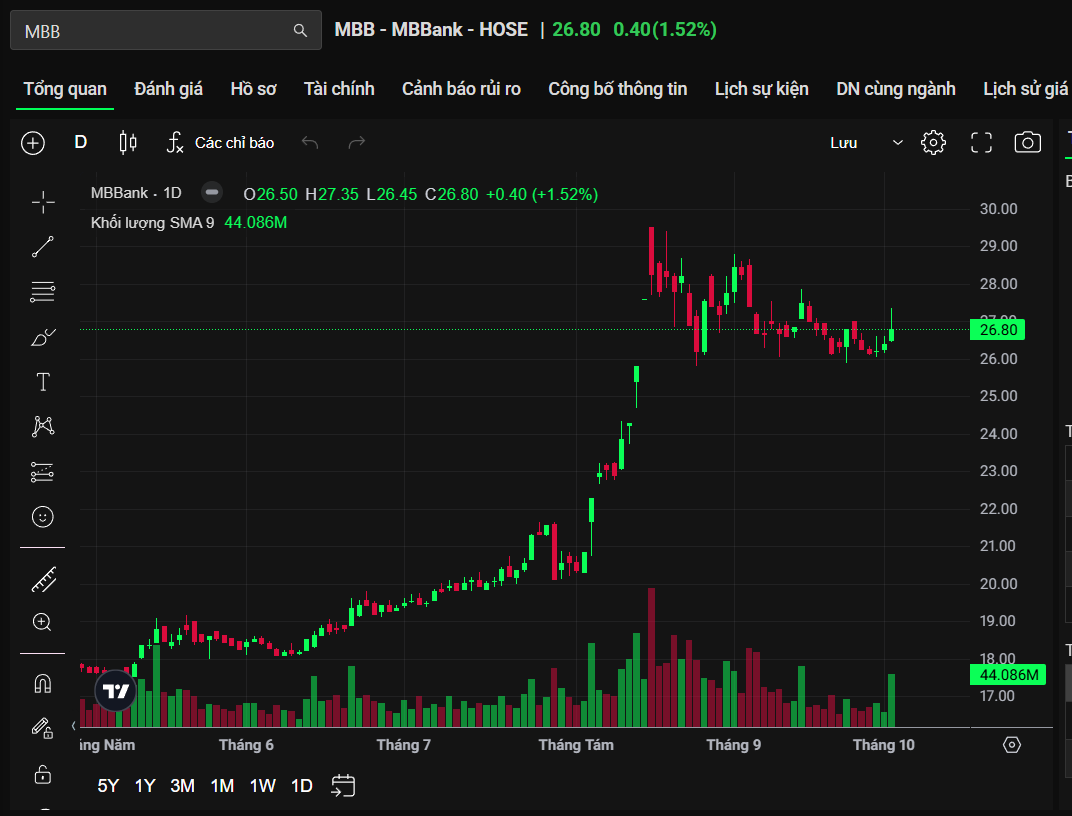Open the candlestick chart type selector

pyautogui.click(x=128, y=143)
